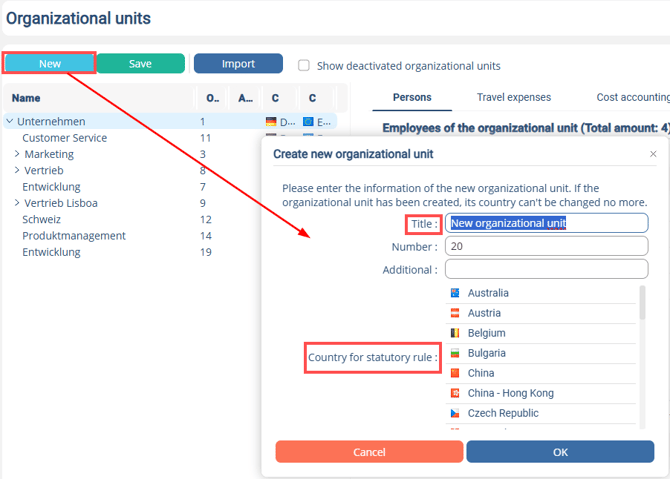Viewport: 670px width, 479px height.
Task: Select the China - Hong Kong flag icon
Action: [455, 393]
